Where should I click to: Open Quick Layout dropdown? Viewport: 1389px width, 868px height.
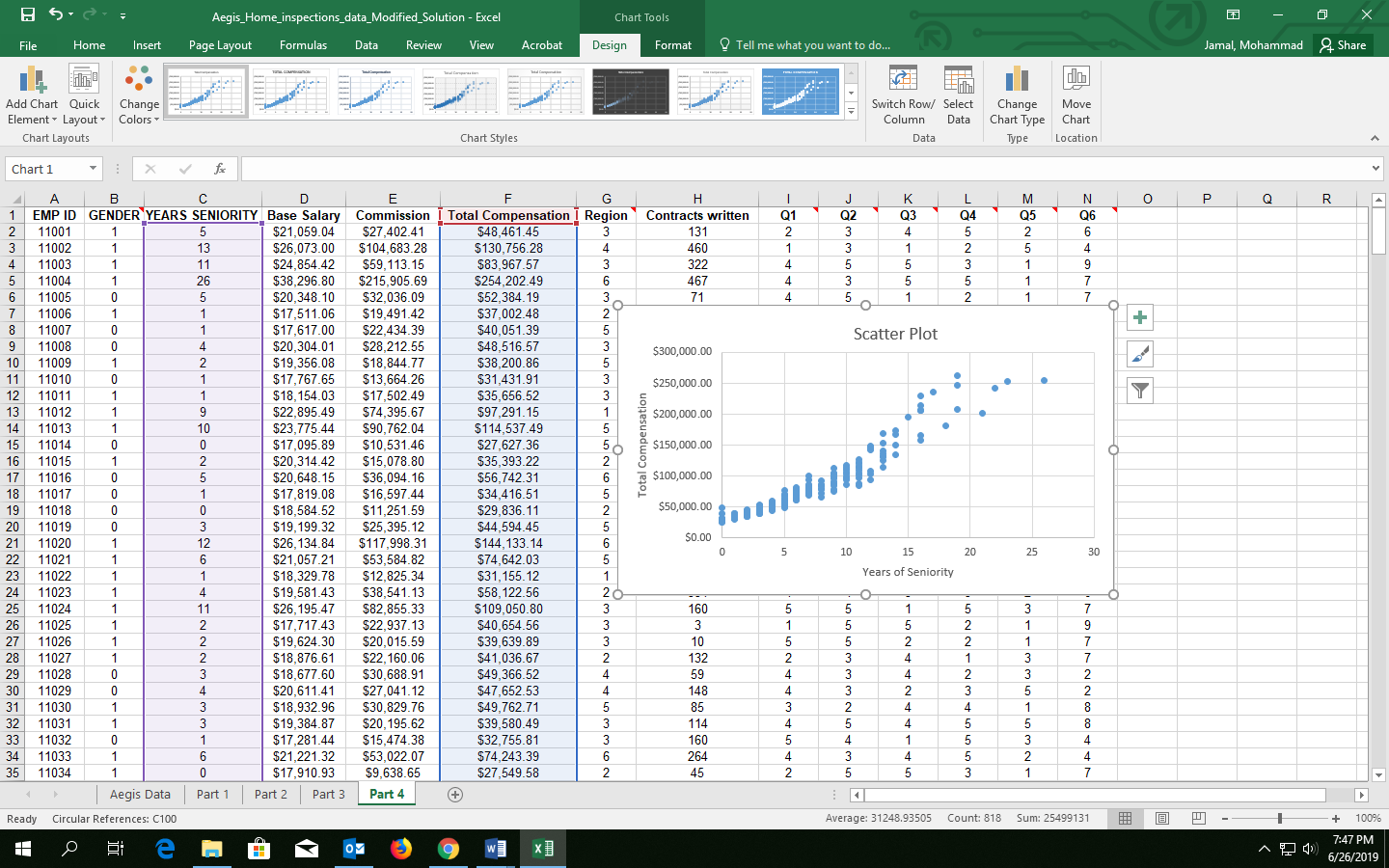(84, 95)
